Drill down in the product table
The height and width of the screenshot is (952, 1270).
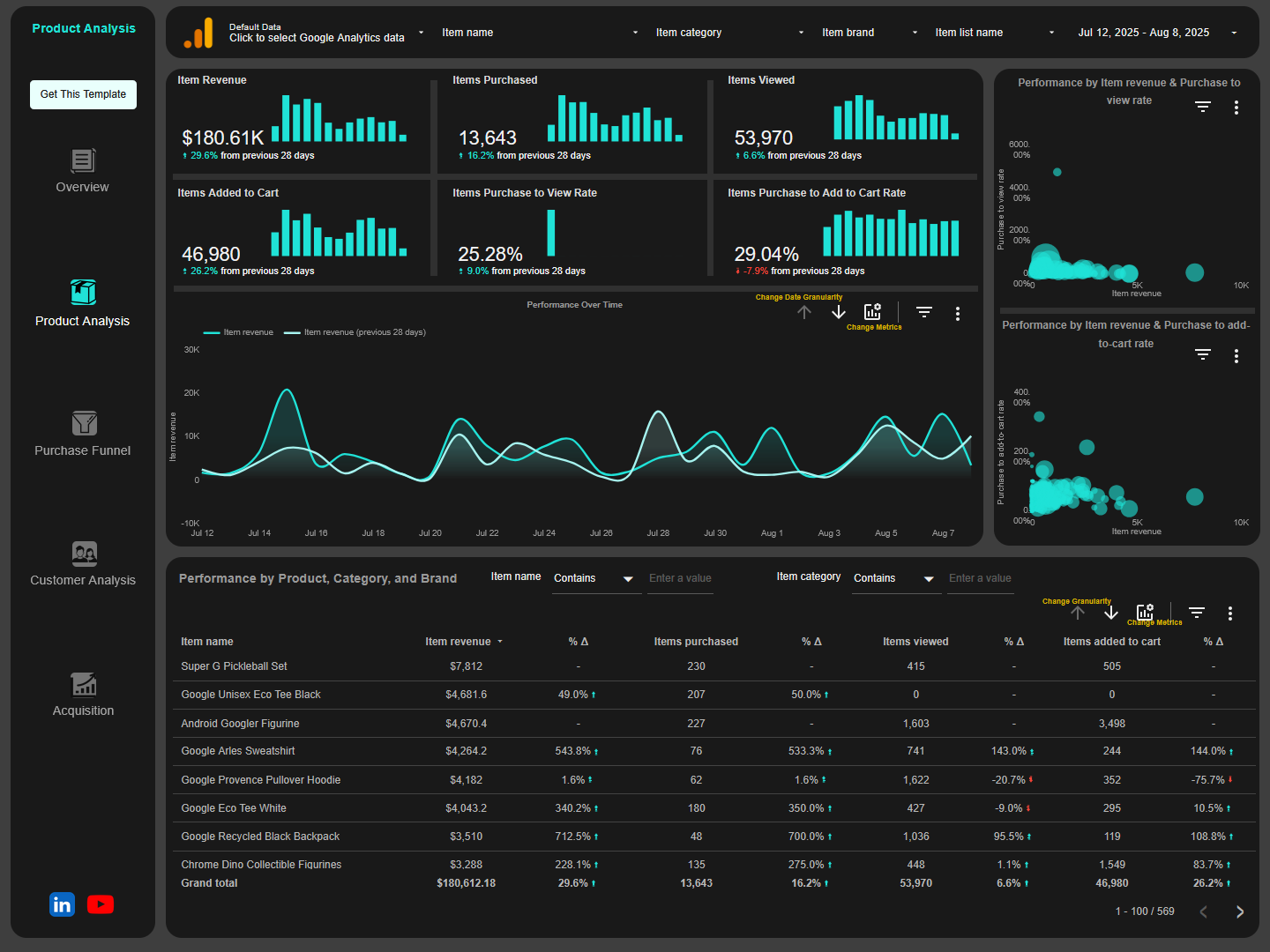click(1111, 613)
